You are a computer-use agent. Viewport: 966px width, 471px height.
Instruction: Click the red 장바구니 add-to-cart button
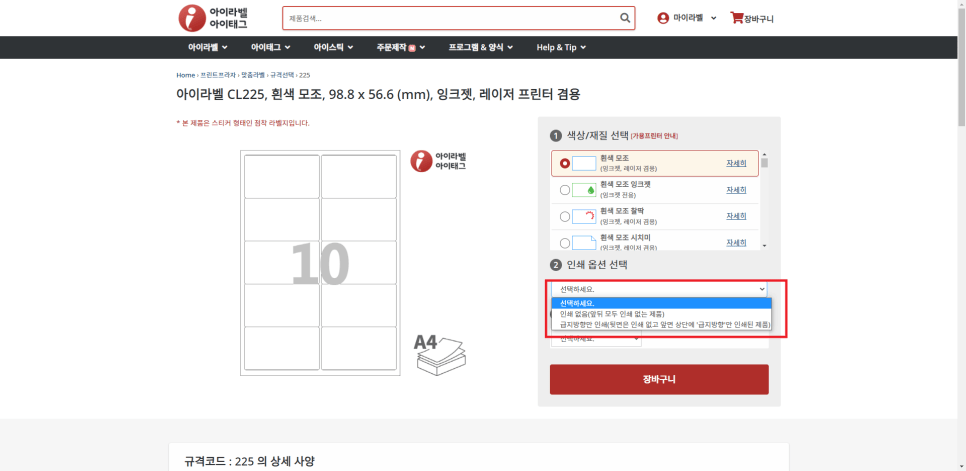click(x=659, y=379)
